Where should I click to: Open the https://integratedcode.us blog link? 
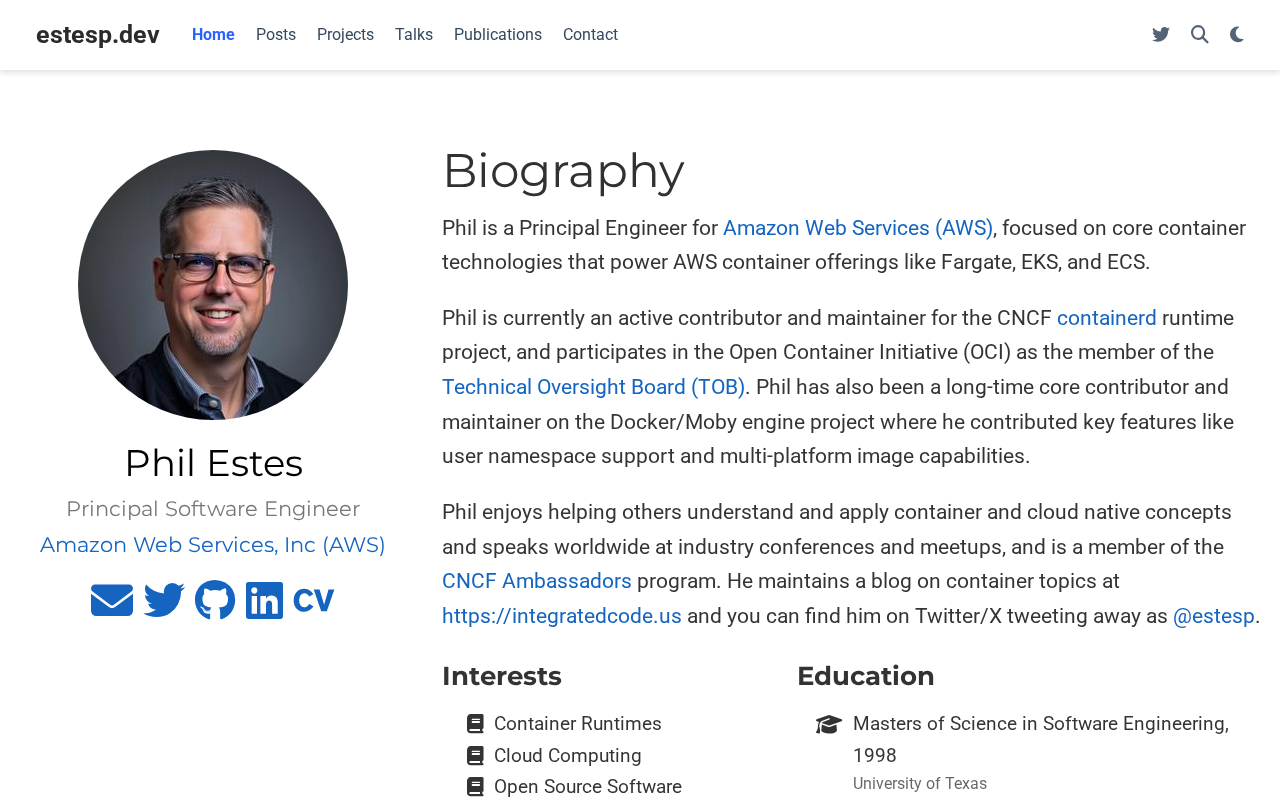tap(562, 616)
